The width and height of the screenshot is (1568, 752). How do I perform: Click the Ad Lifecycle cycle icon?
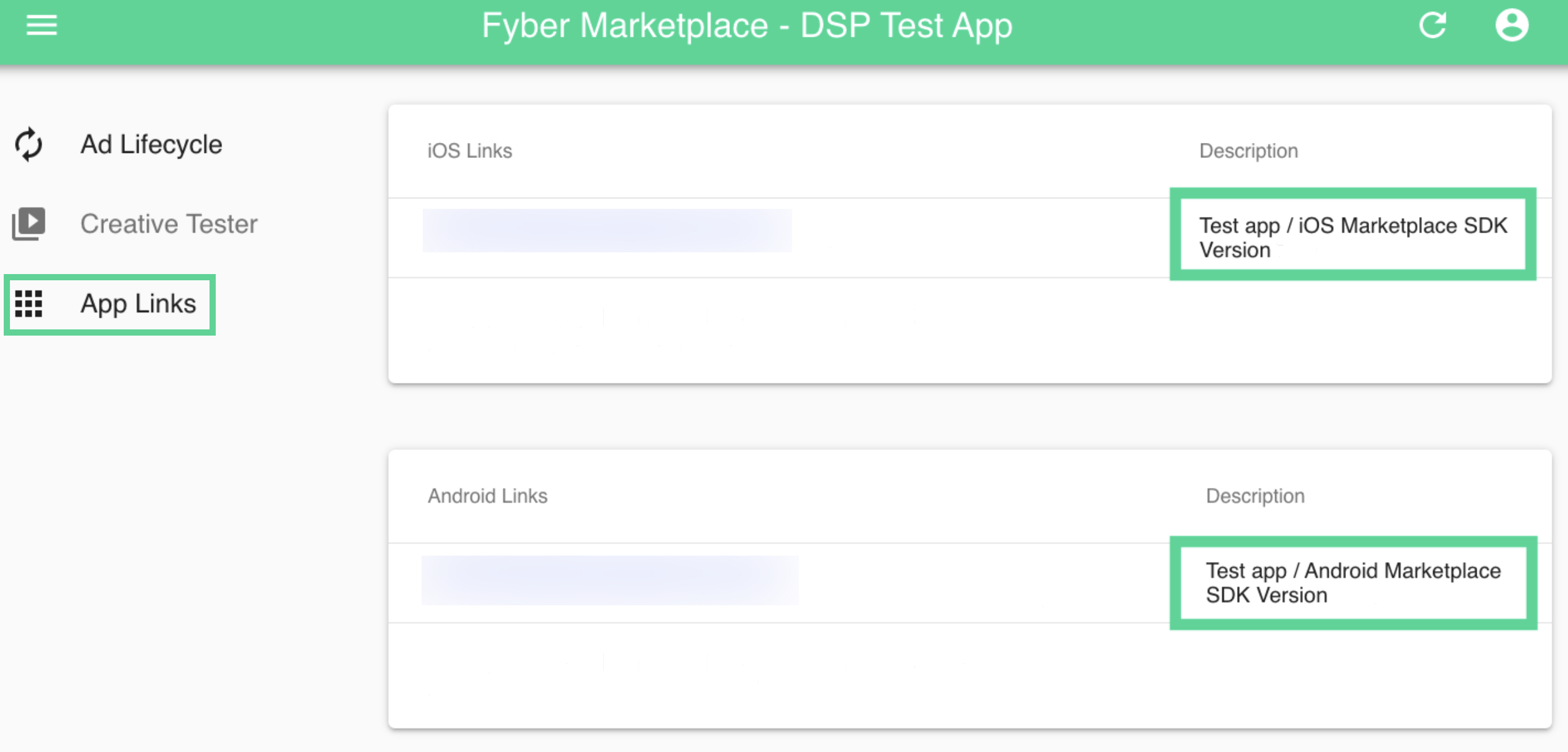point(29,144)
